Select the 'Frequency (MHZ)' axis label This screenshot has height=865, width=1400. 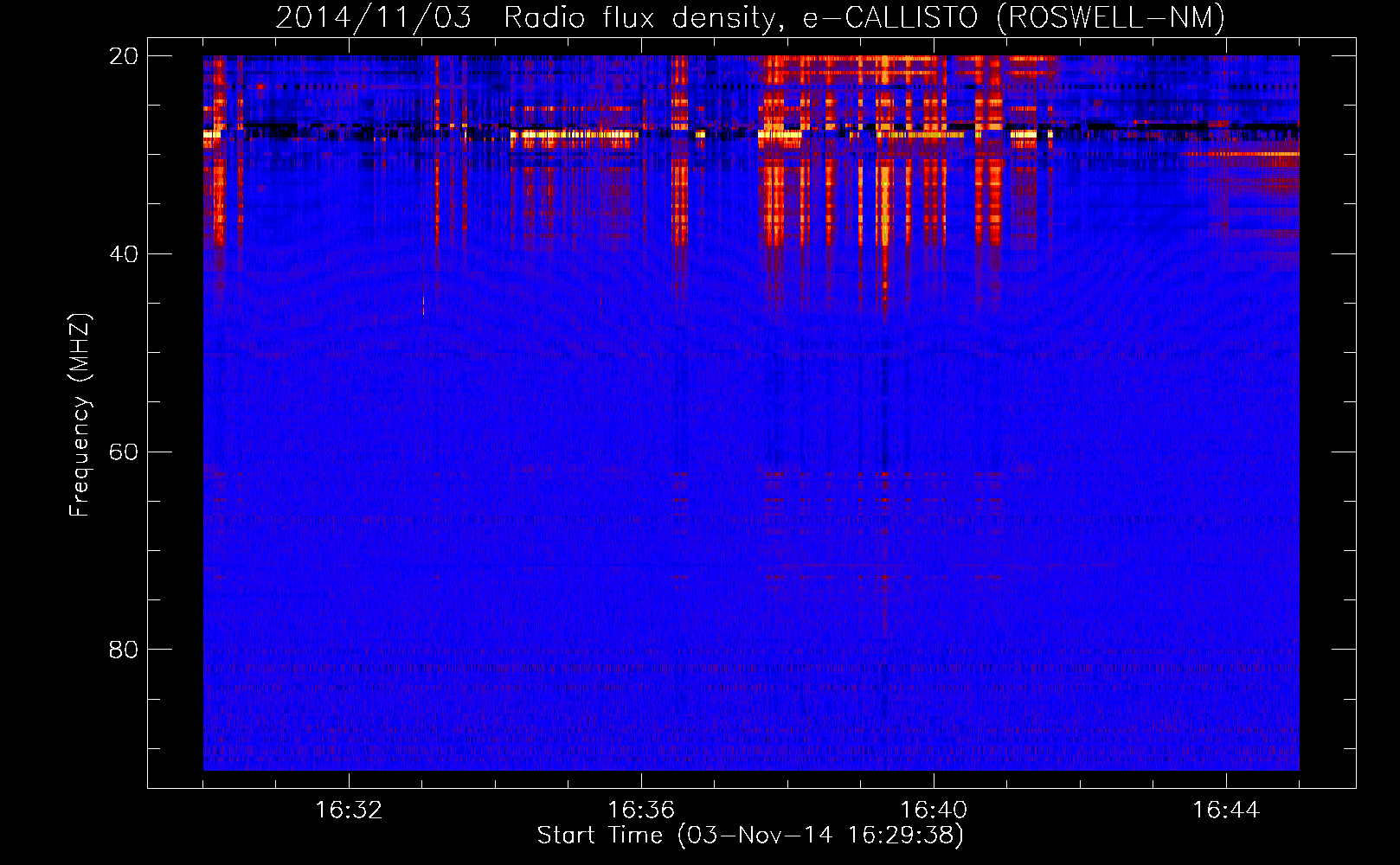(x=79, y=415)
